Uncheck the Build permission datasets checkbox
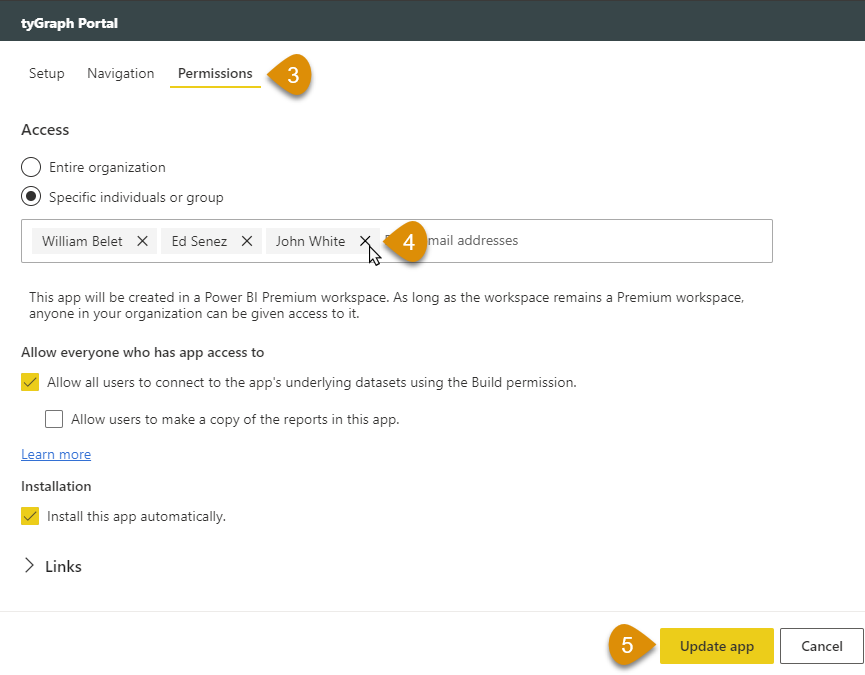Image resolution: width=865 pixels, height=675 pixels. (x=30, y=382)
